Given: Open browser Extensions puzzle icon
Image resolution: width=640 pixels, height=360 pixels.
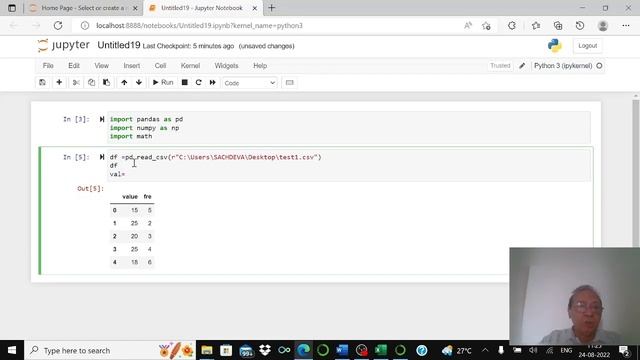Looking at the screenshot, I should [512, 26].
